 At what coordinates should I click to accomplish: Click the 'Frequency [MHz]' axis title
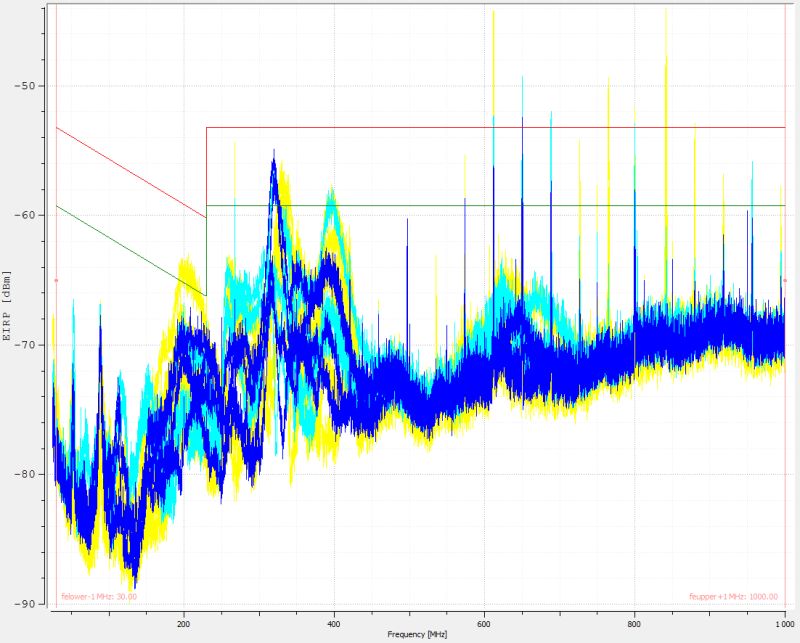tap(417, 634)
